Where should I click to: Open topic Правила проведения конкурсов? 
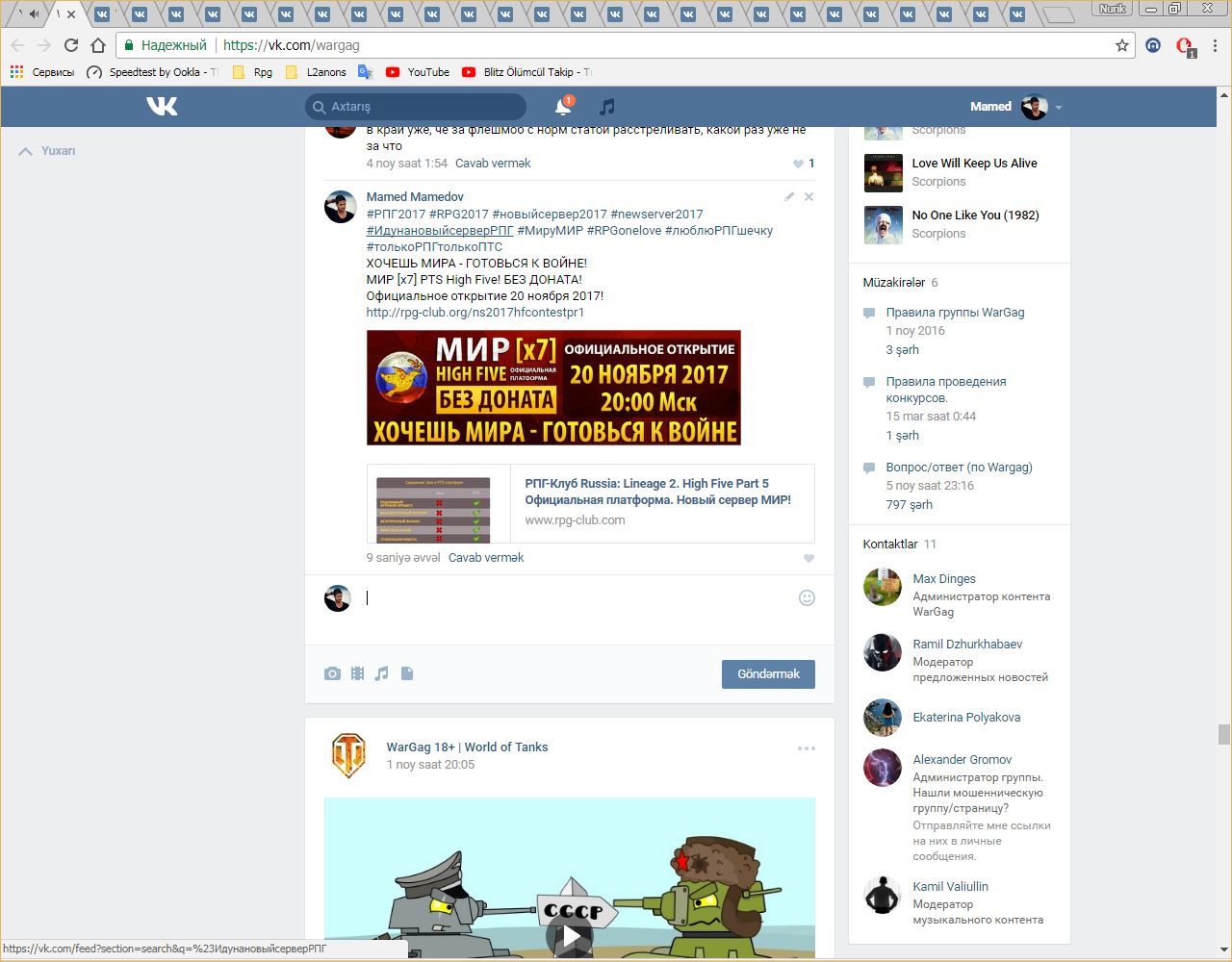(946, 390)
